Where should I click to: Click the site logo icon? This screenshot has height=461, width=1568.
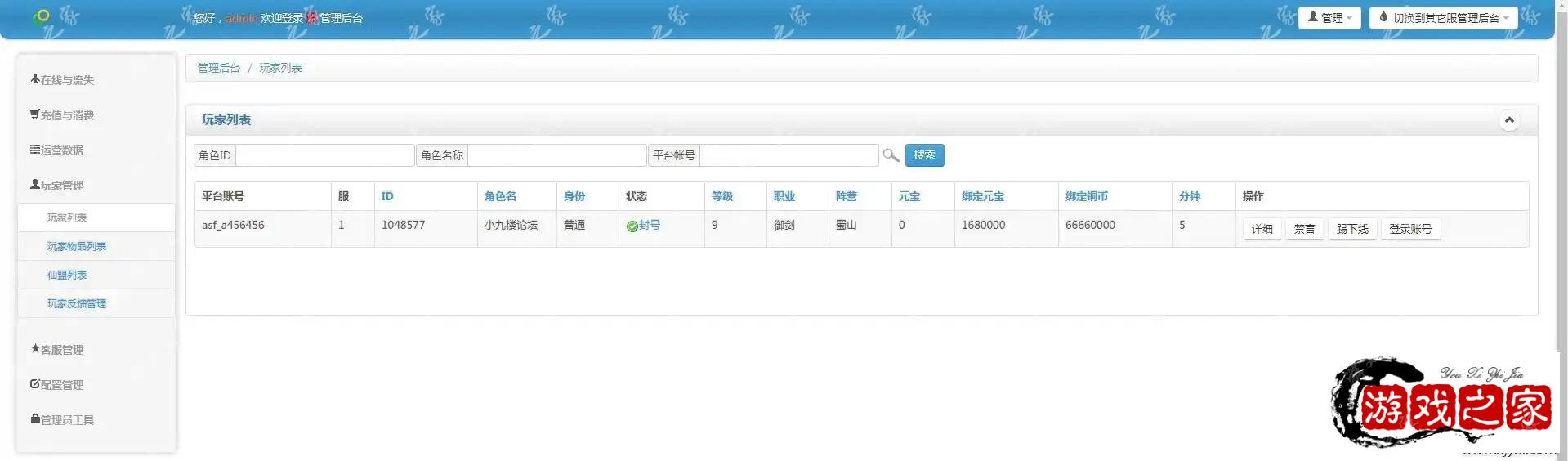[41, 16]
